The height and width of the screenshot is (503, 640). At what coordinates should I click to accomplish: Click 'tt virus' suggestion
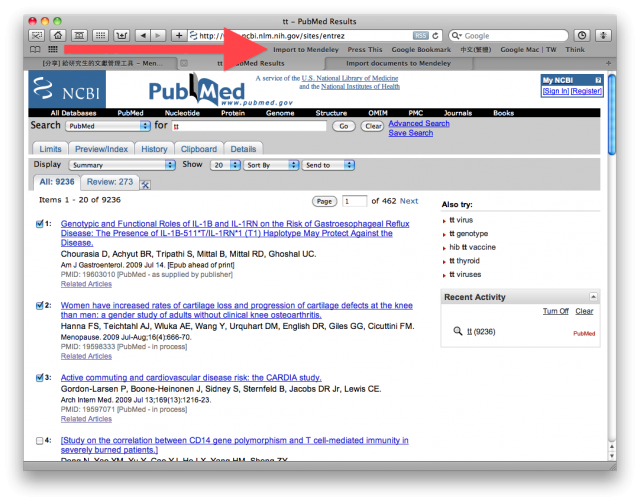pyautogui.click(x=461, y=220)
